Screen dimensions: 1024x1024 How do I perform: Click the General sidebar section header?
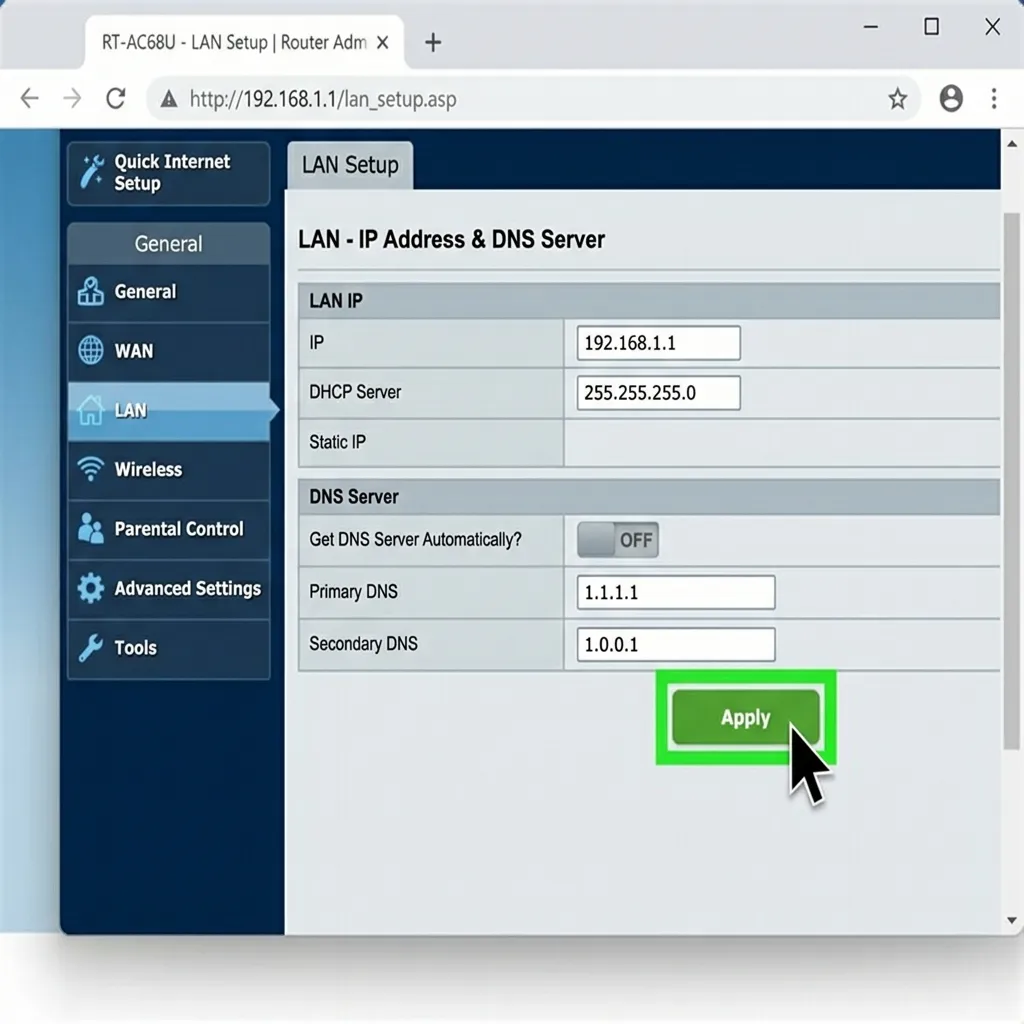[x=168, y=244]
